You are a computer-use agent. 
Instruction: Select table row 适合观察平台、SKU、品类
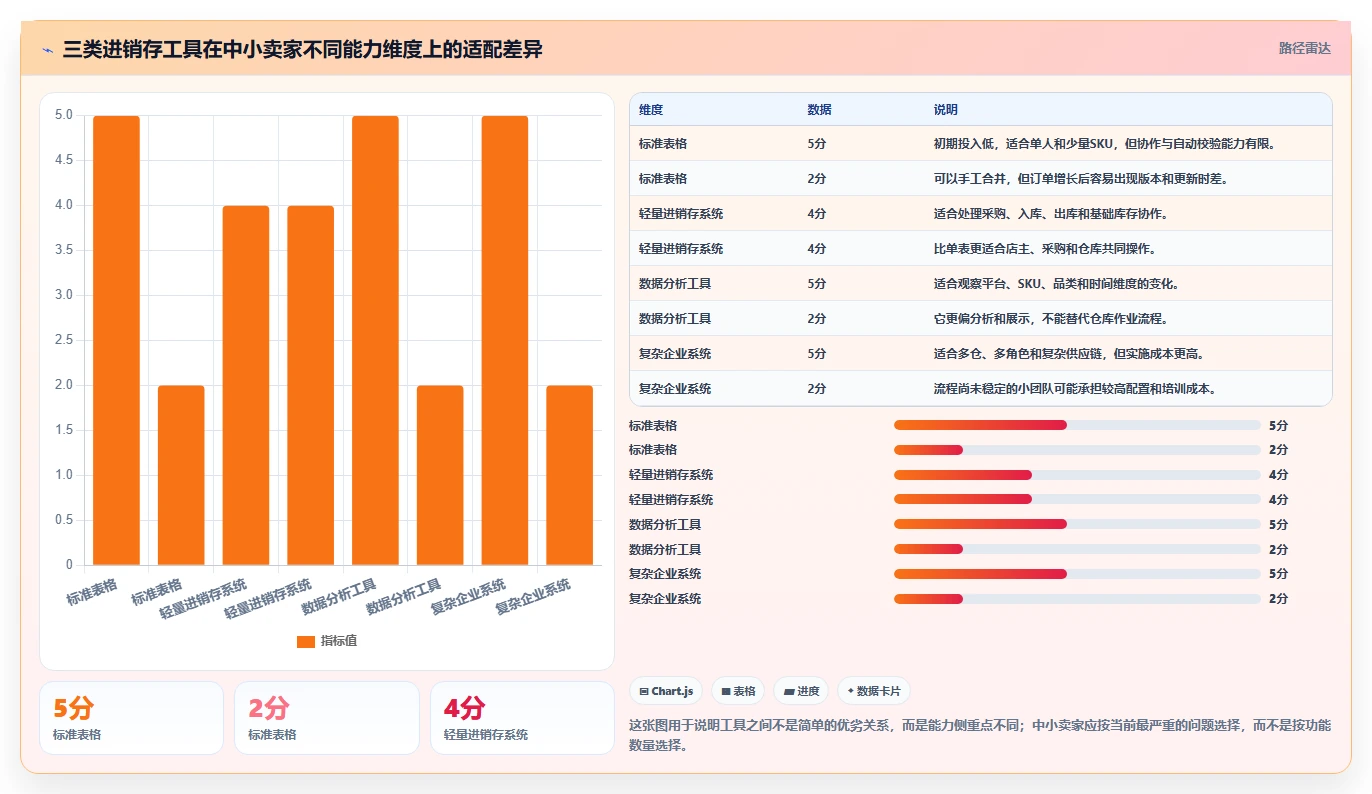pos(981,284)
